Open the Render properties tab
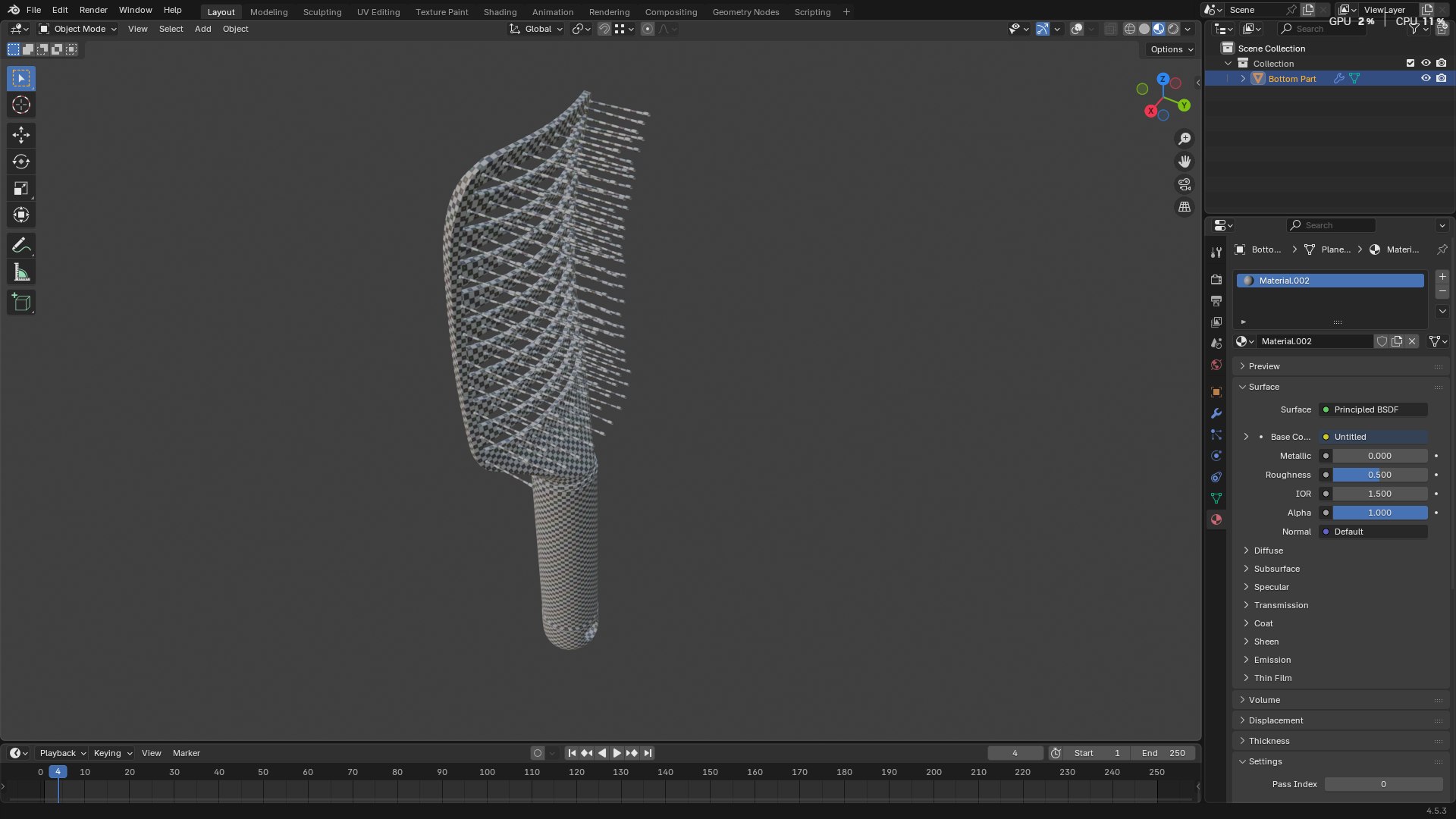The image size is (1456, 819). coord(1216,280)
